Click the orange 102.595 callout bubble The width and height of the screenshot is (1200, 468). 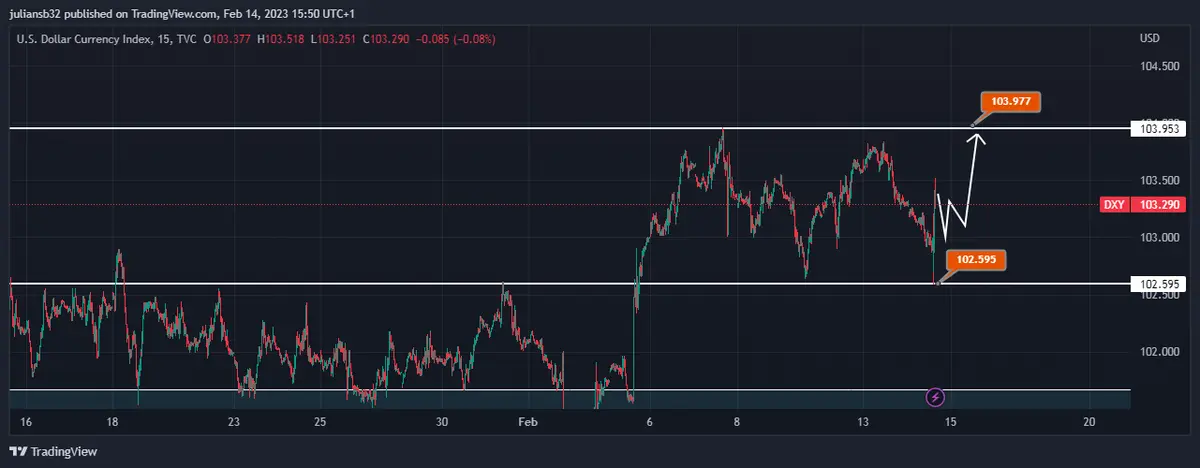point(975,258)
